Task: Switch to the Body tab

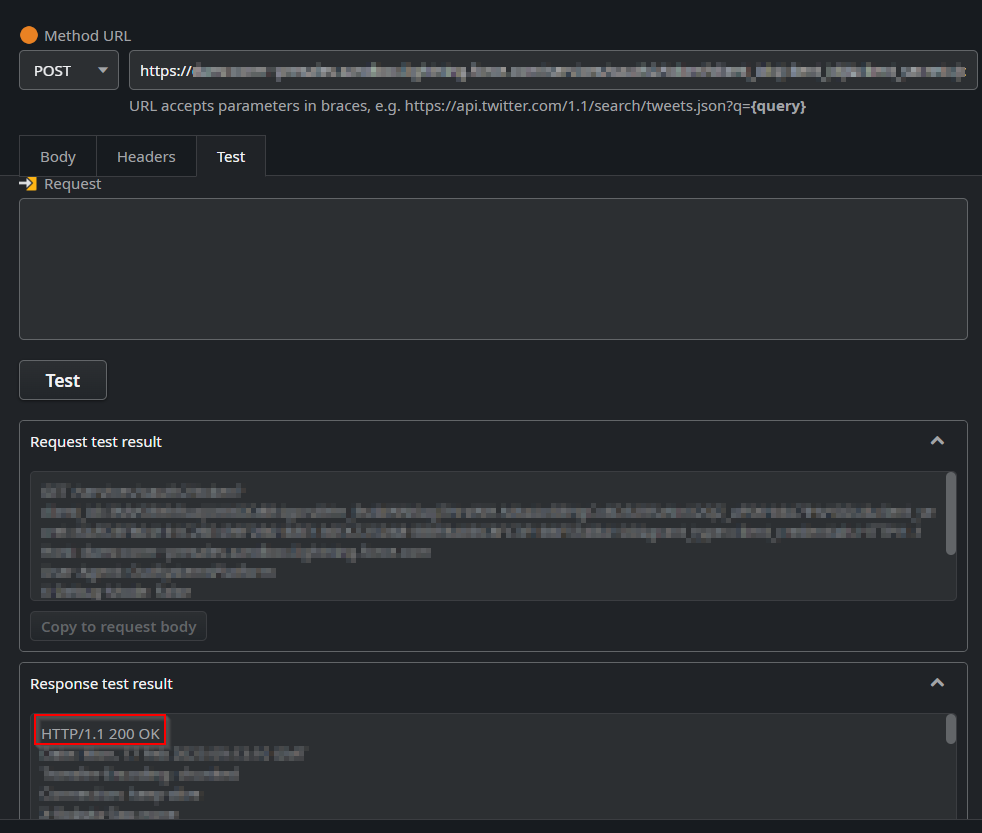Action: click(x=57, y=156)
